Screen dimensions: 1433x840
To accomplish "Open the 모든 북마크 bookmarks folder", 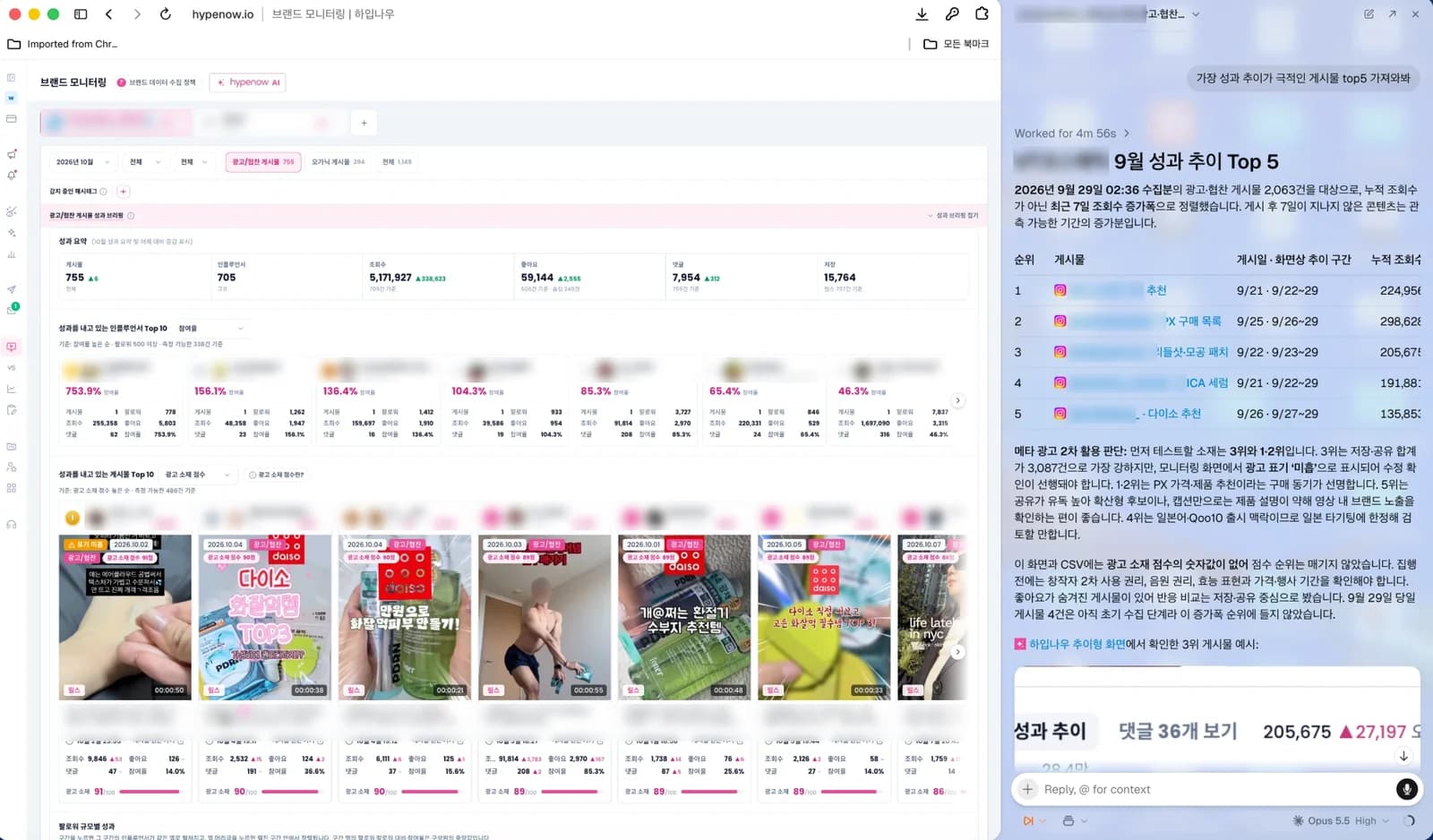I will (957, 44).
